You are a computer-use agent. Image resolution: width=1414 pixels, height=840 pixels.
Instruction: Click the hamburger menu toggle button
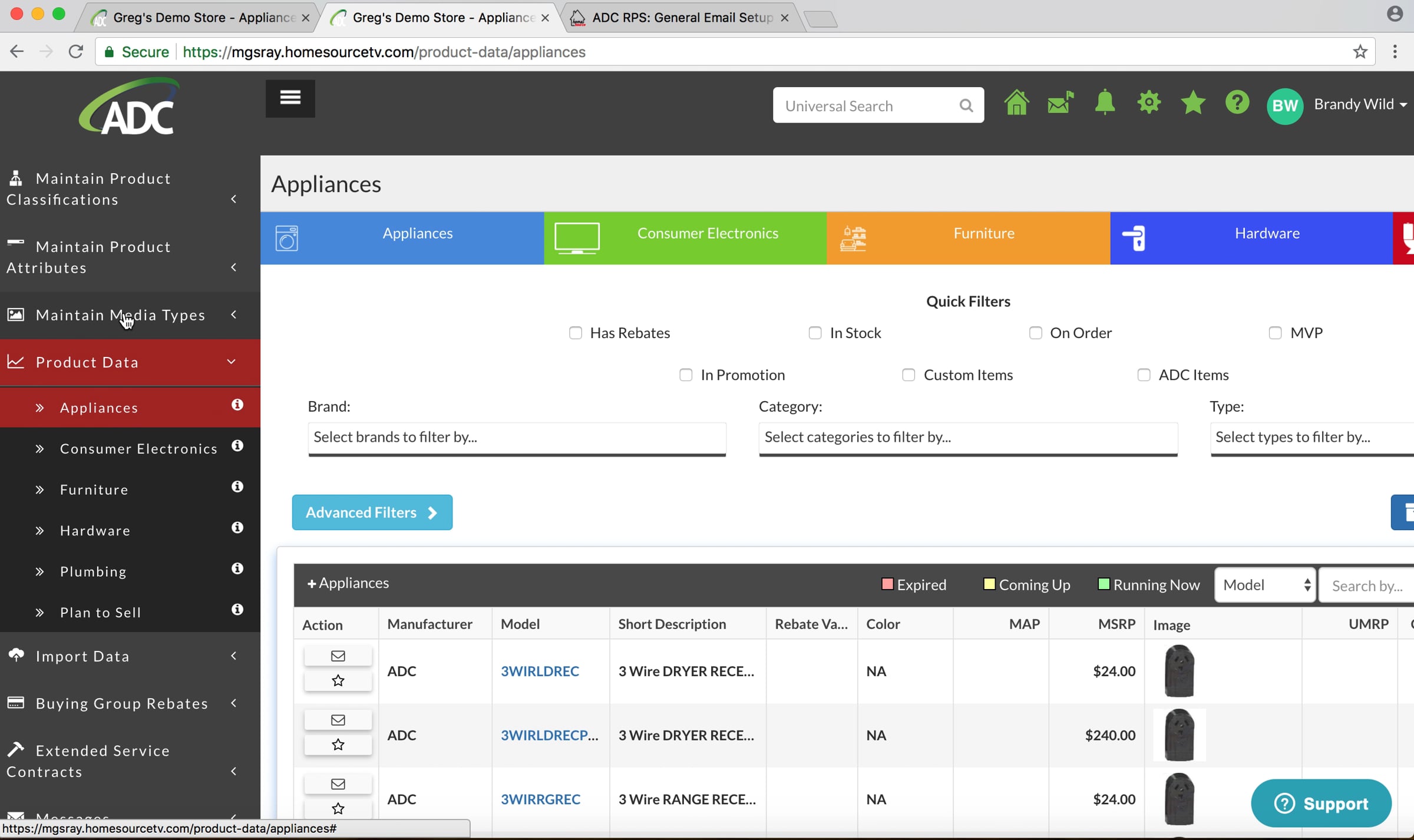tap(290, 98)
